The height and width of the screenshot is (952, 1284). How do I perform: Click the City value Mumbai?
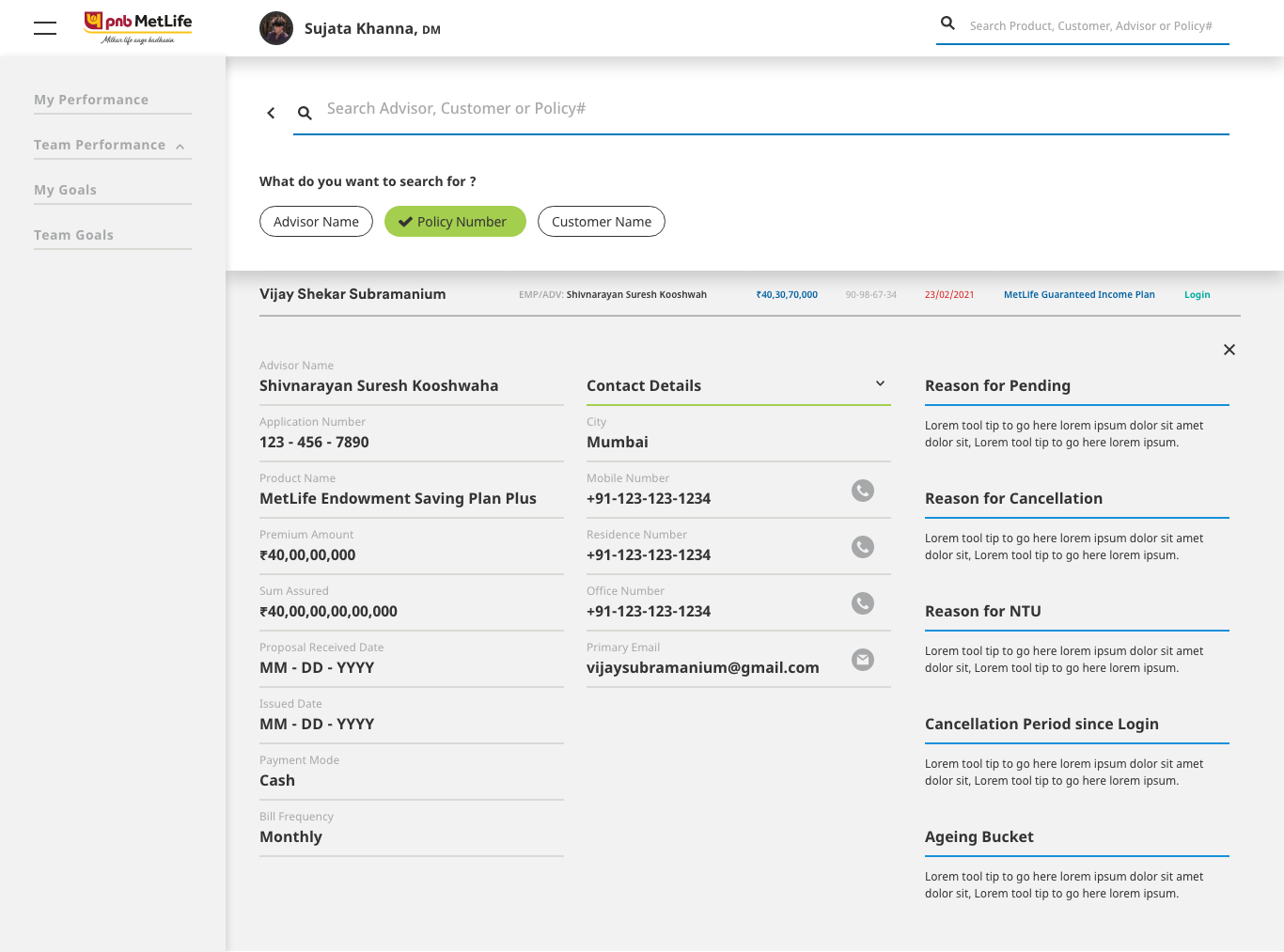618,443
